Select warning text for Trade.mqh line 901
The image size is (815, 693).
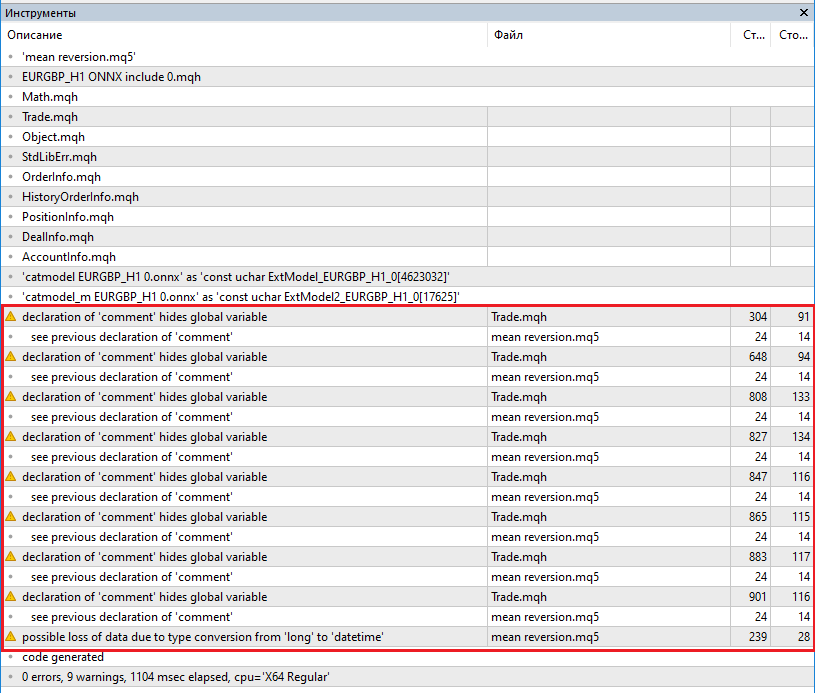[x=144, y=597]
